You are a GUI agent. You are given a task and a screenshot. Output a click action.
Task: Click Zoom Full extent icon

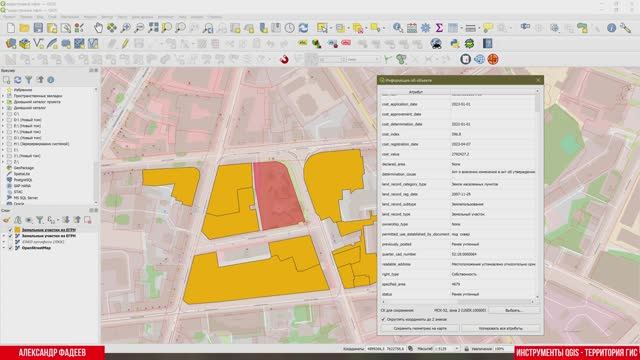(153, 28)
